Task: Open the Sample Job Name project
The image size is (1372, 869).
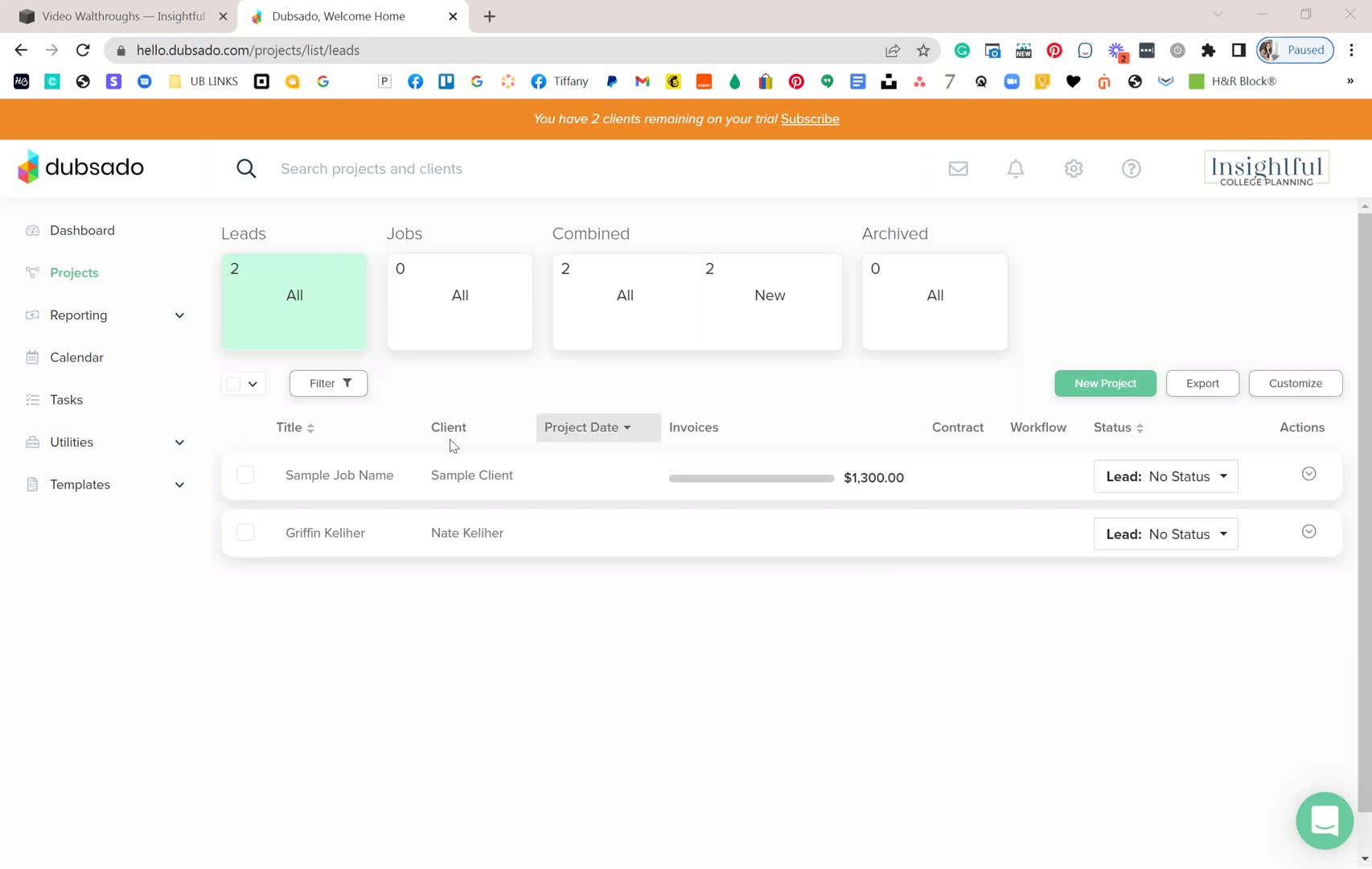Action: coord(339,475)
